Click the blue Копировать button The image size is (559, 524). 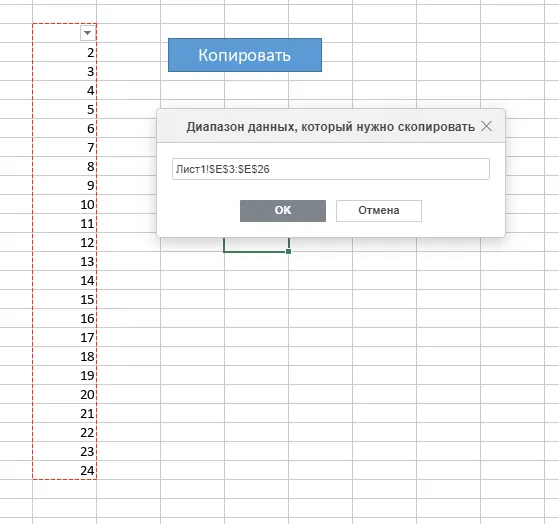(x=245, y=55)
